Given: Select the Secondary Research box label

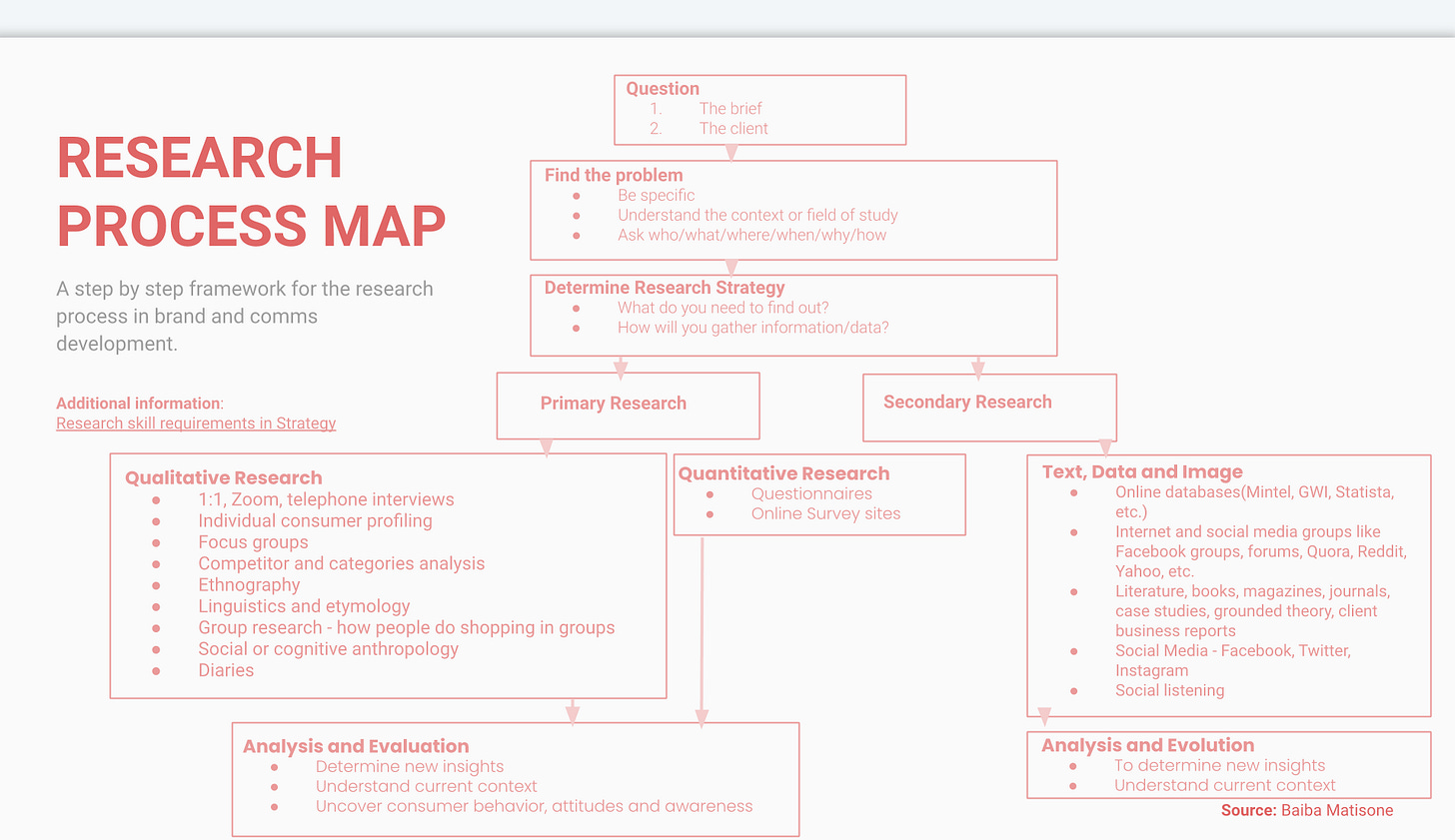Looking at the screenshot, I should coord(967,402).
